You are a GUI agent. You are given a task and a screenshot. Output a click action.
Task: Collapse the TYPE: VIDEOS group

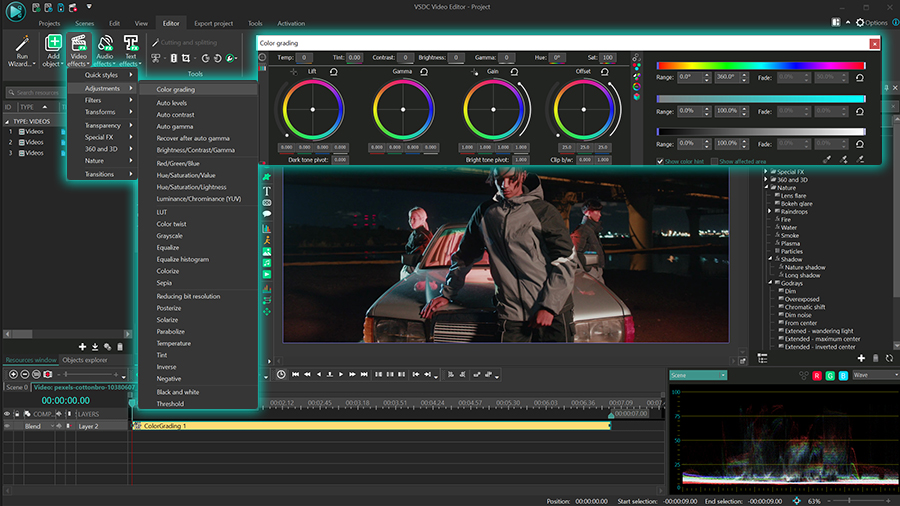click(x=7, y=122)
